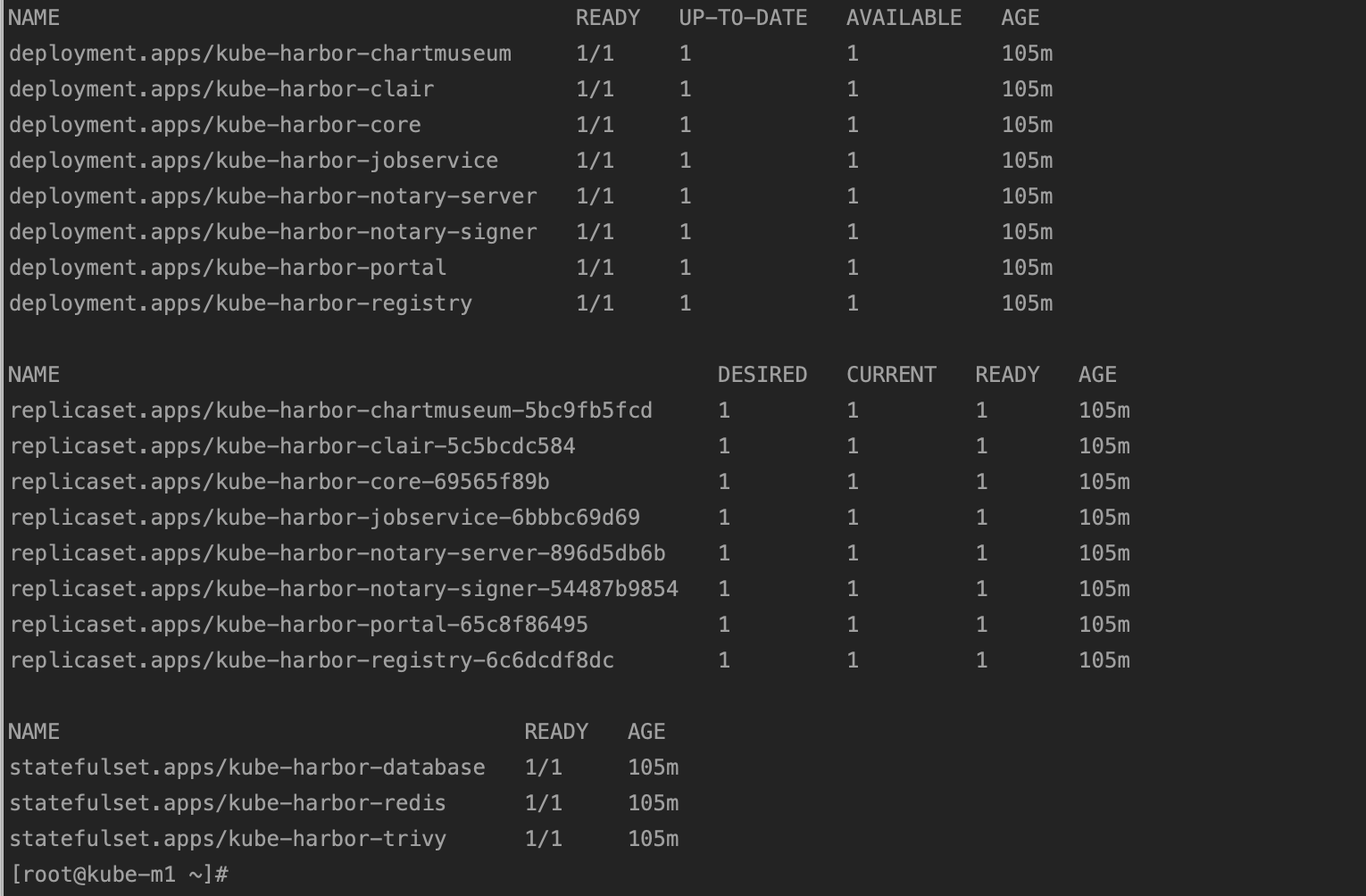Click replicaset.apps/kube-harbor-core-69565f89b text
The width and height of the screenshot is (1366, 896).
(279, 482)
